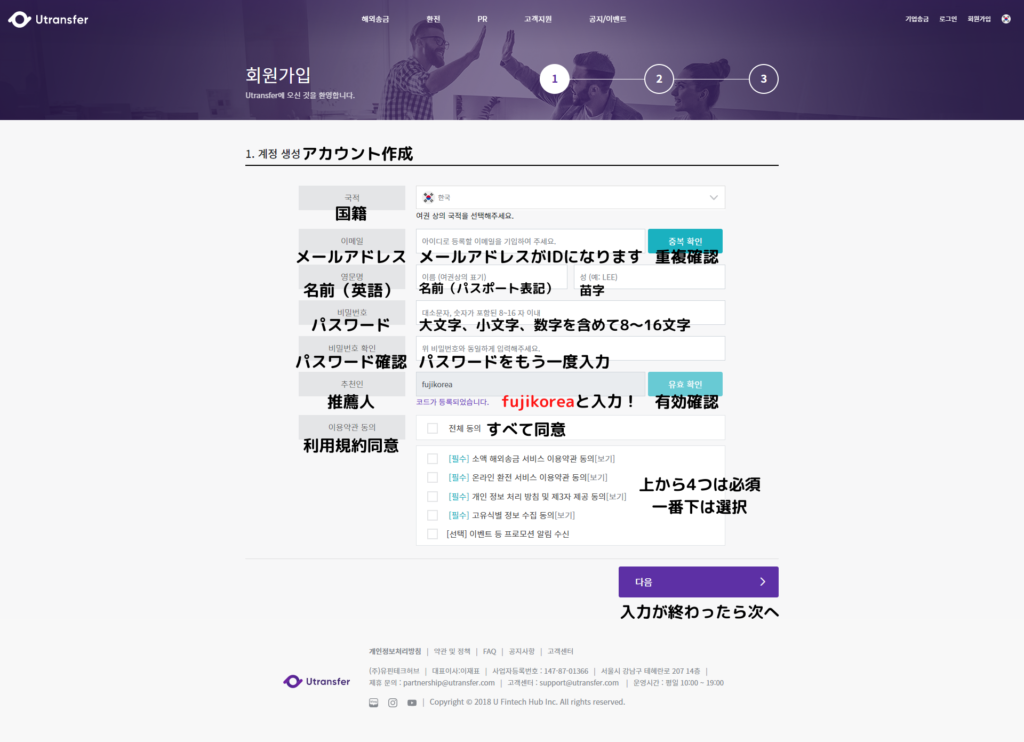Open the FAQ footer link
Viewport: 1024px width, 742px height.
[490, 651]
